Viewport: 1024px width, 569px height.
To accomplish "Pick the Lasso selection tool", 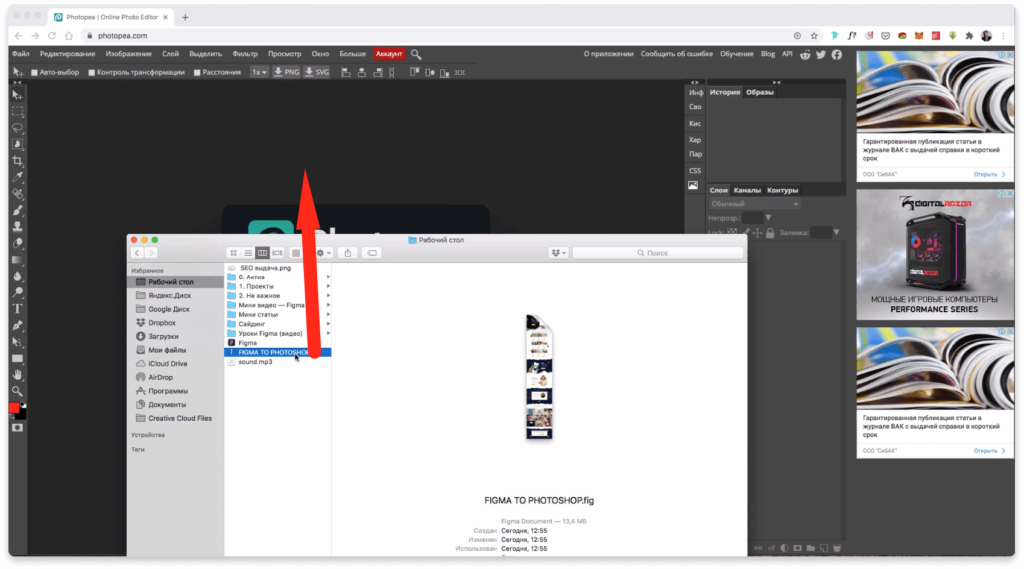I will pos(17,128).
